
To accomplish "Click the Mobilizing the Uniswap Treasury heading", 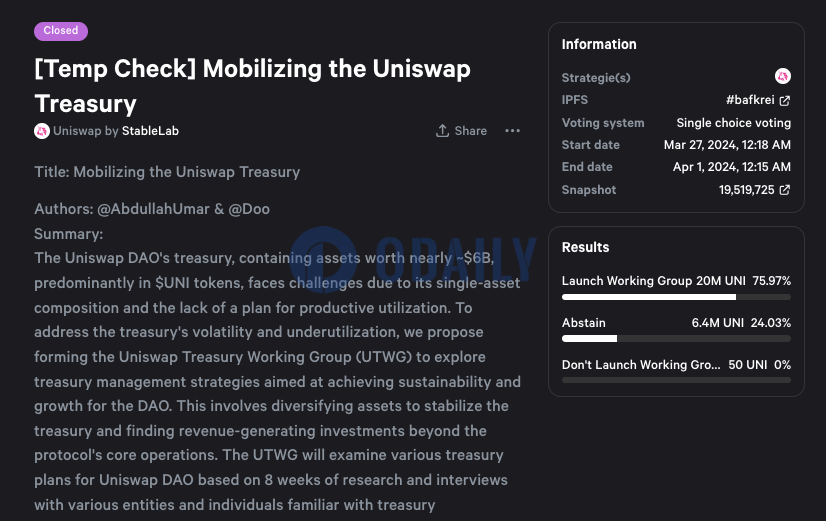I will 252,86.
